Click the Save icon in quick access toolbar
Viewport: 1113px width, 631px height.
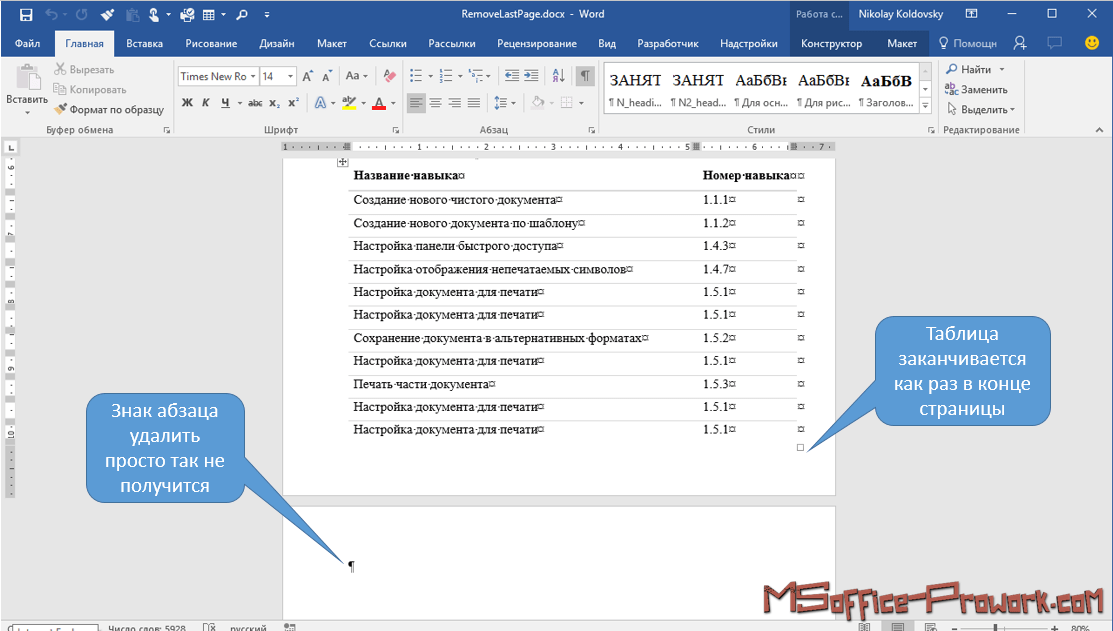[25, 15]
